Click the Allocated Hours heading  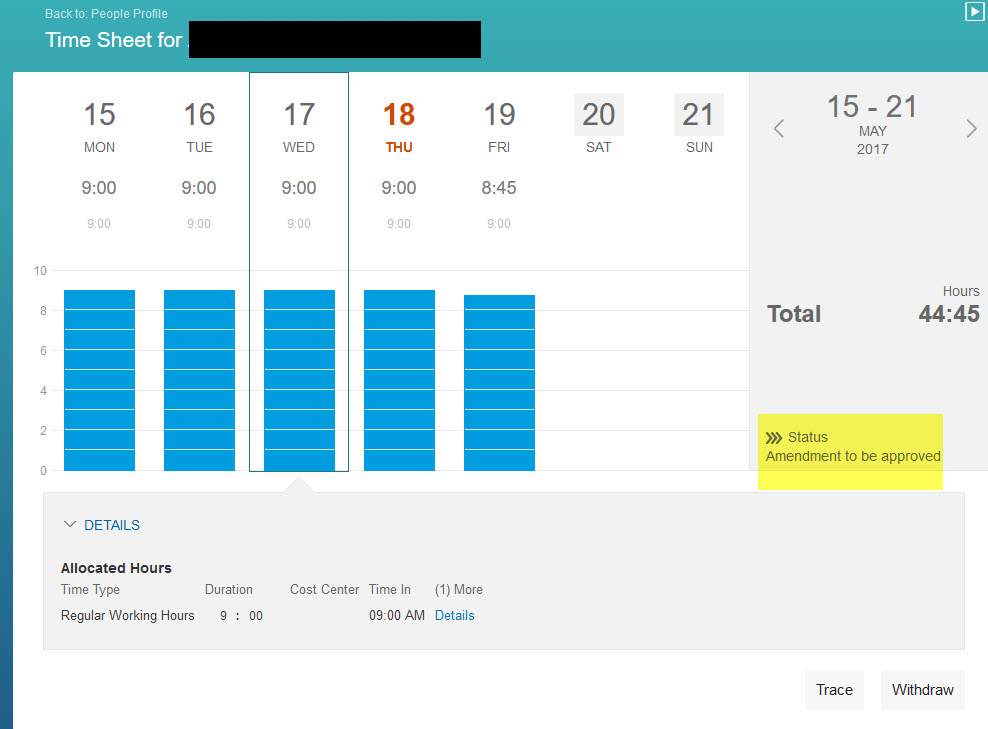(116, 568)
